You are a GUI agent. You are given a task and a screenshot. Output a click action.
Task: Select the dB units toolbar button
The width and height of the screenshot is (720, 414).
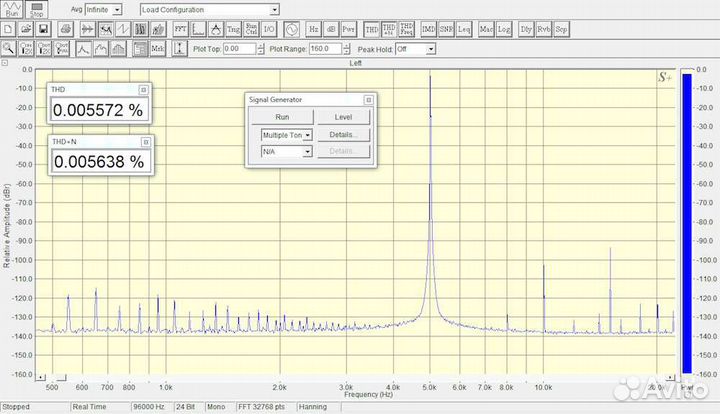tap(331, 30)
